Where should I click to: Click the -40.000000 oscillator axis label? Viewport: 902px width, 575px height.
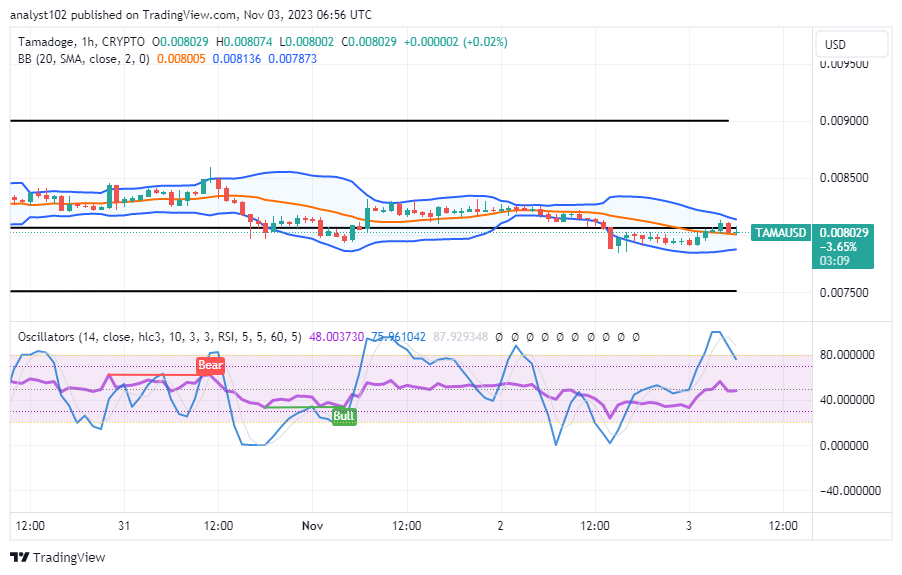(850, 490)
